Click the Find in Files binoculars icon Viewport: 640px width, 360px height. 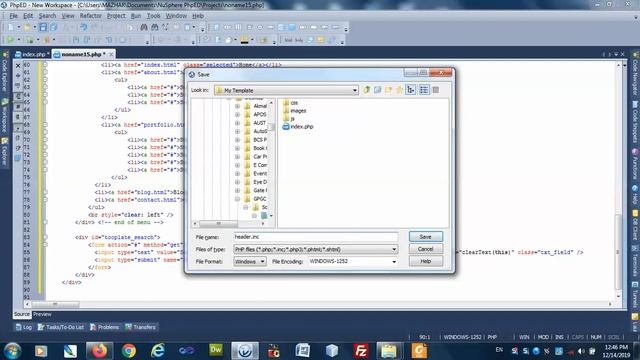coord(154,27)
